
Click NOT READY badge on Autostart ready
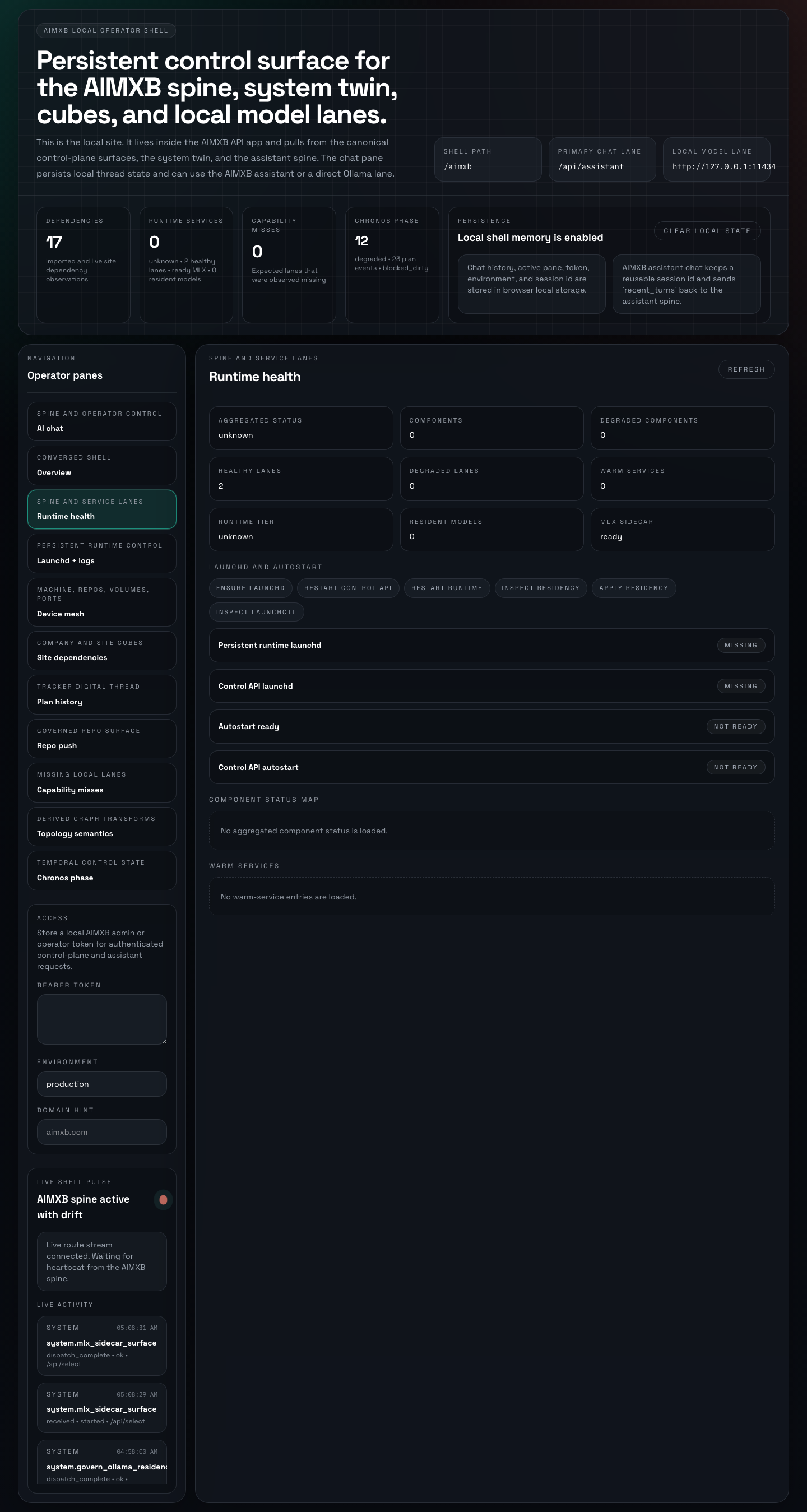(x=735, y=727)
